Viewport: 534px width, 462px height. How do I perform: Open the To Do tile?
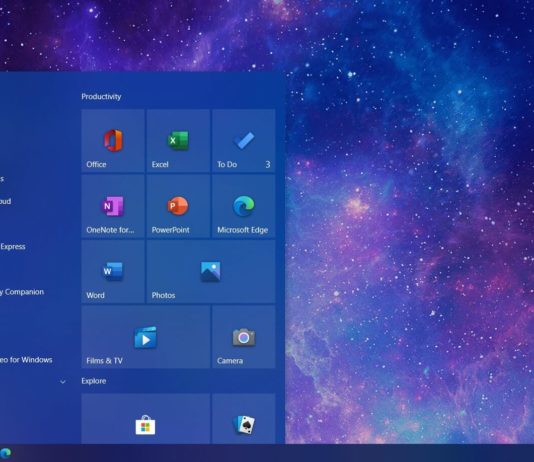click(244, 141)
